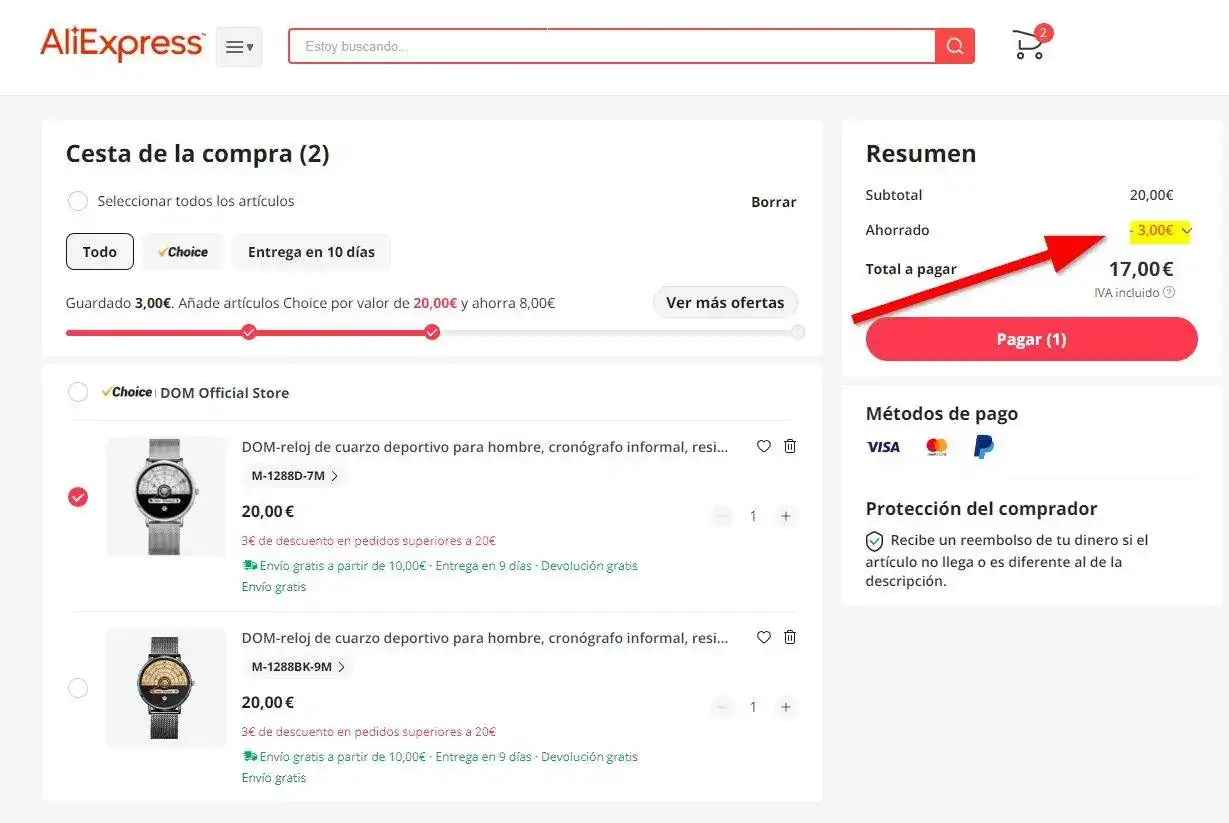
Task: Focus the 'Estoy buscando...' search field
Action: (x=612, y=46)
